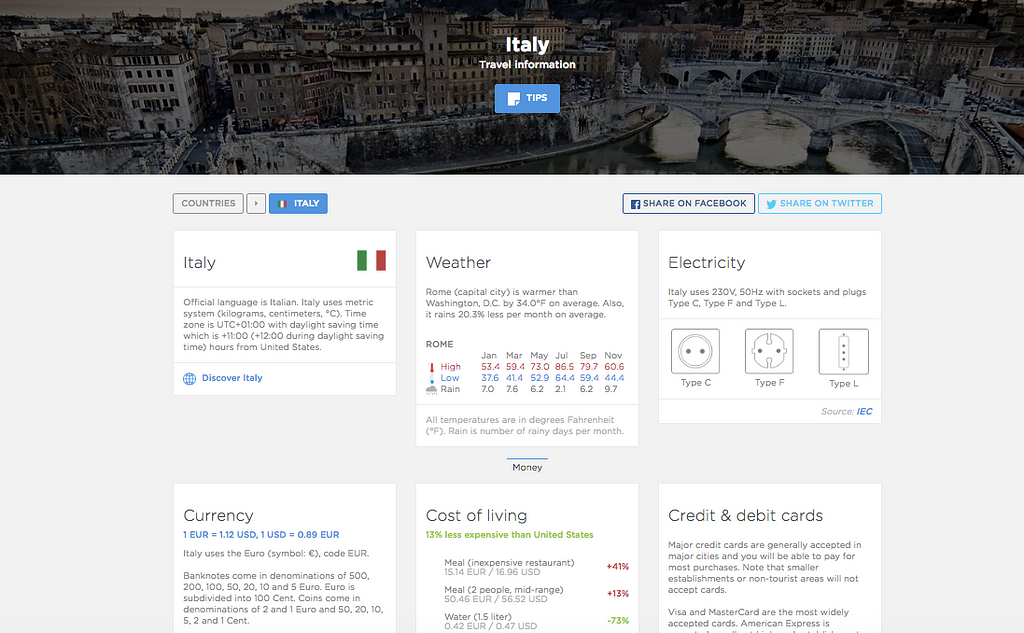Open the IEC source link
Image resolution: width=1024 pixels, height=633 pixels.
pos(864,412)
